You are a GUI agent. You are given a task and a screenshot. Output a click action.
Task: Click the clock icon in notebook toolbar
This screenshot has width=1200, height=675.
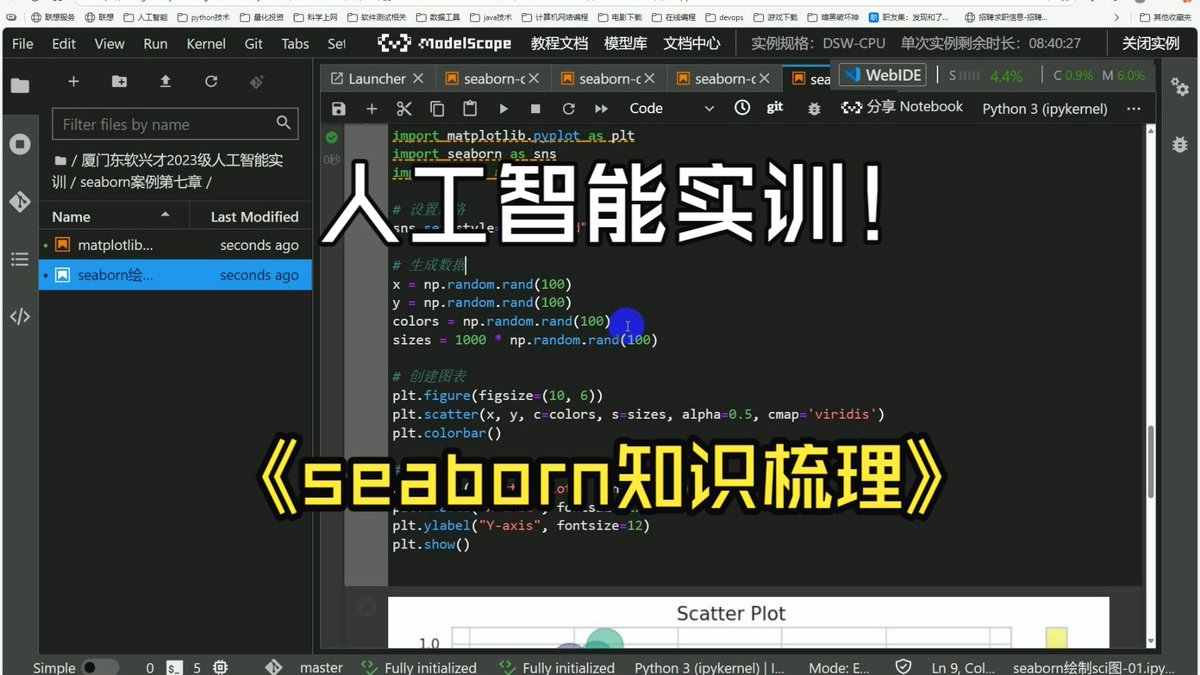point(742,108)
